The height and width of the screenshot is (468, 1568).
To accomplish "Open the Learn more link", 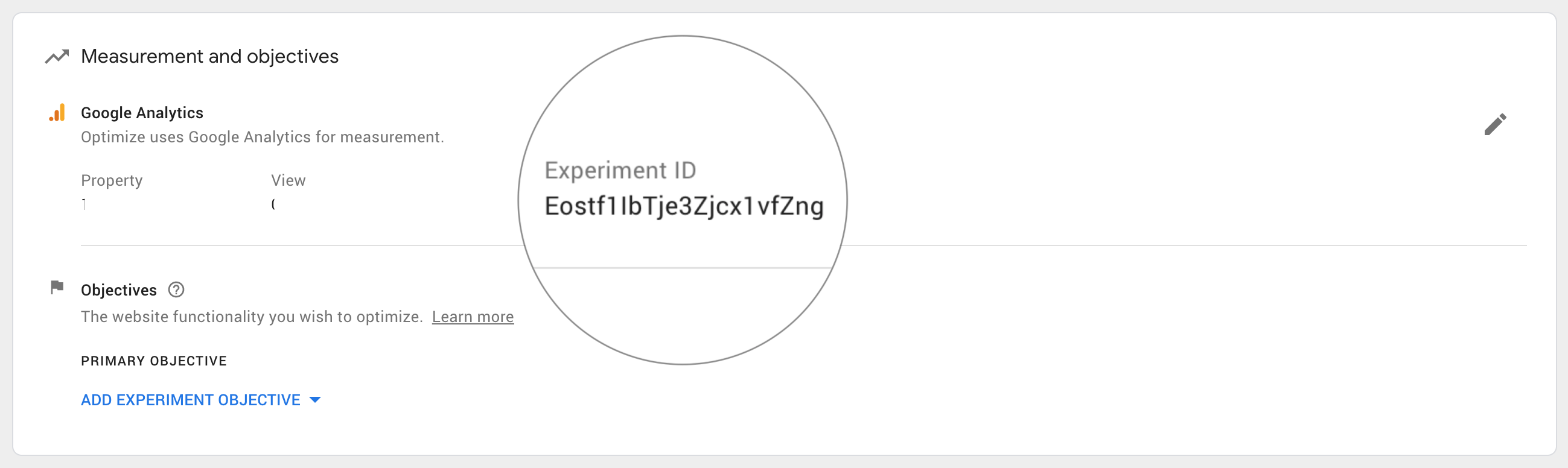I will click(473, 317).
